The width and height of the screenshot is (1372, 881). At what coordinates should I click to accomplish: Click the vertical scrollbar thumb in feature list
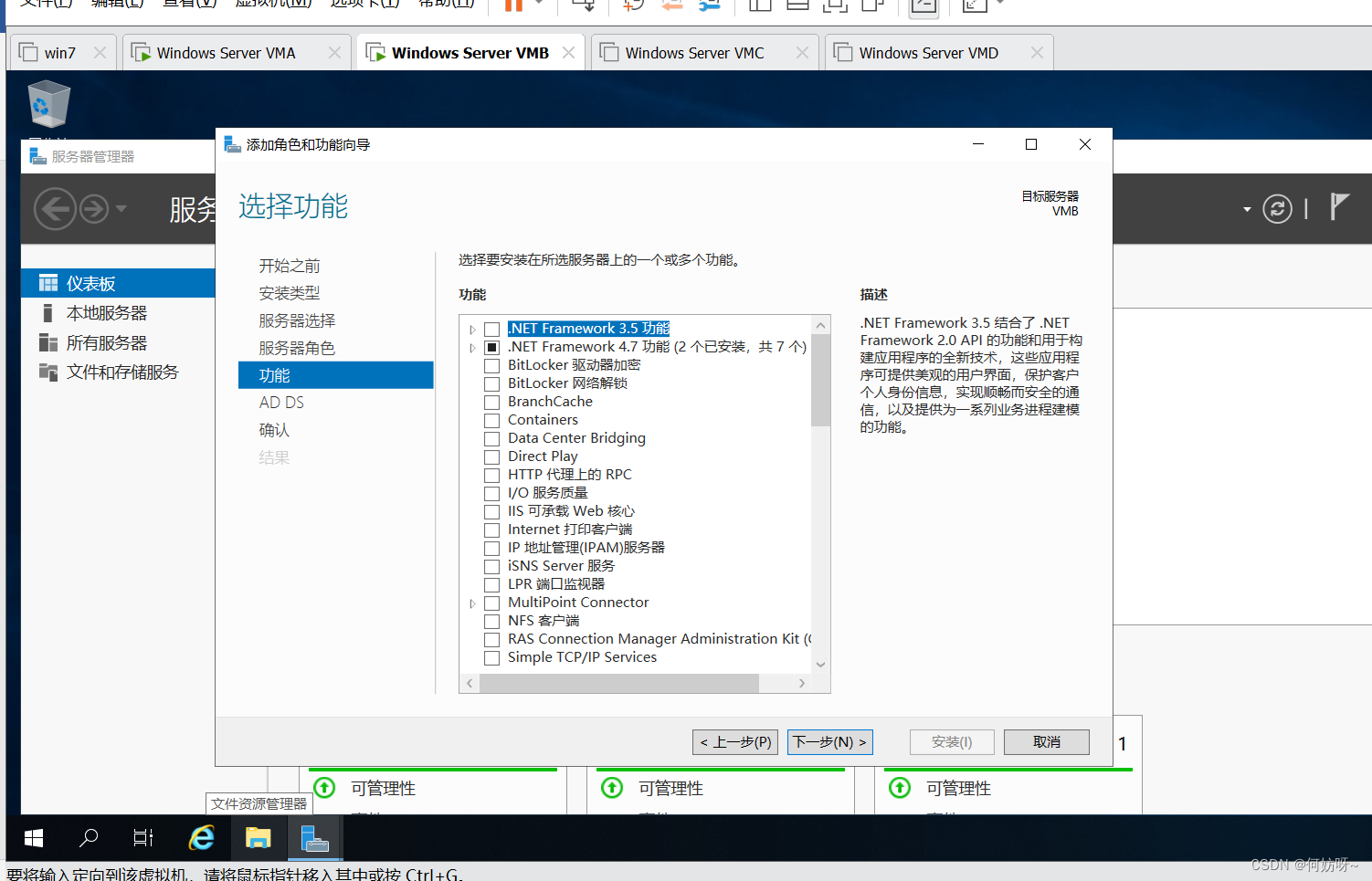[x=820, y=381]
